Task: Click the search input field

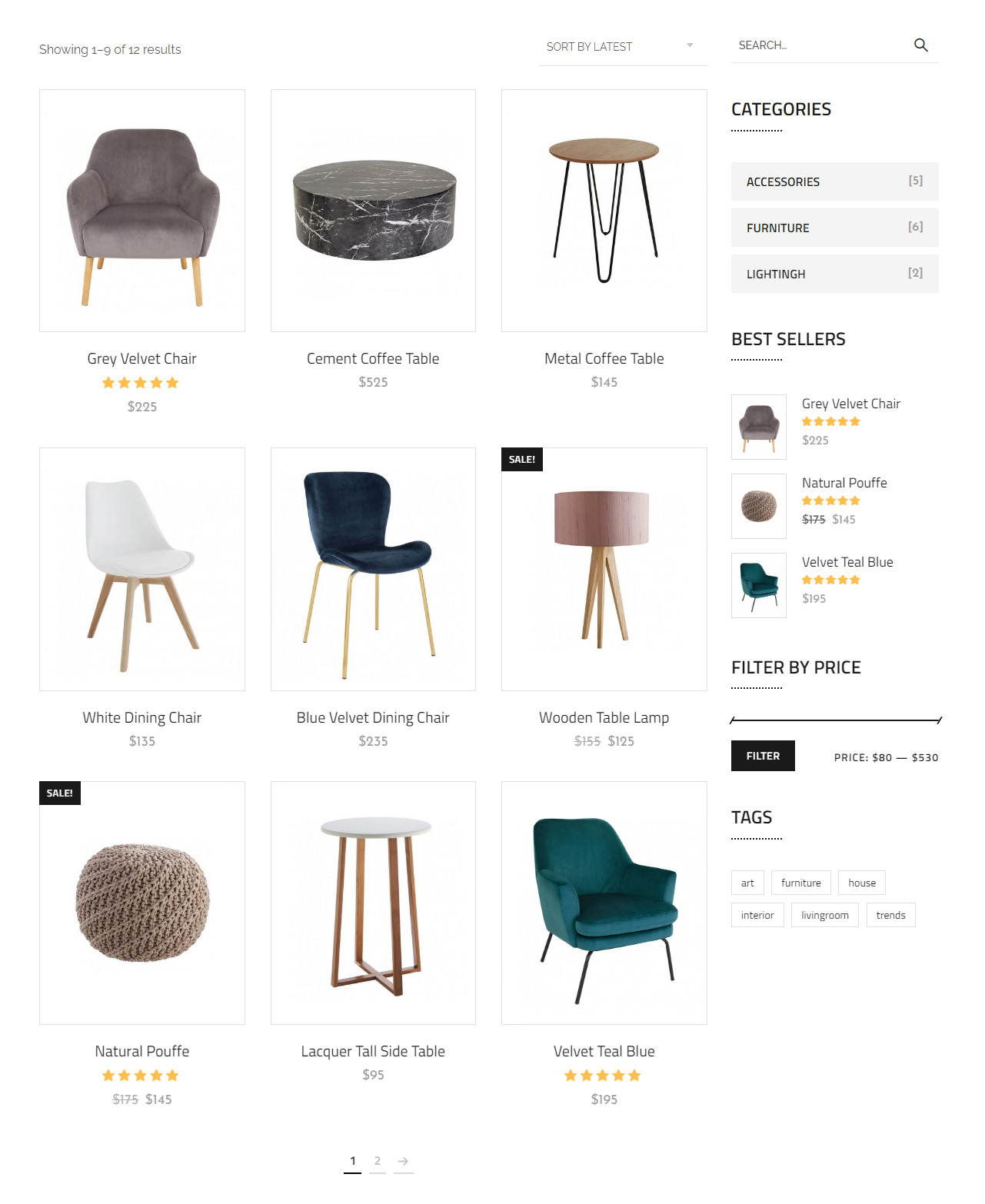Action: 819,45
